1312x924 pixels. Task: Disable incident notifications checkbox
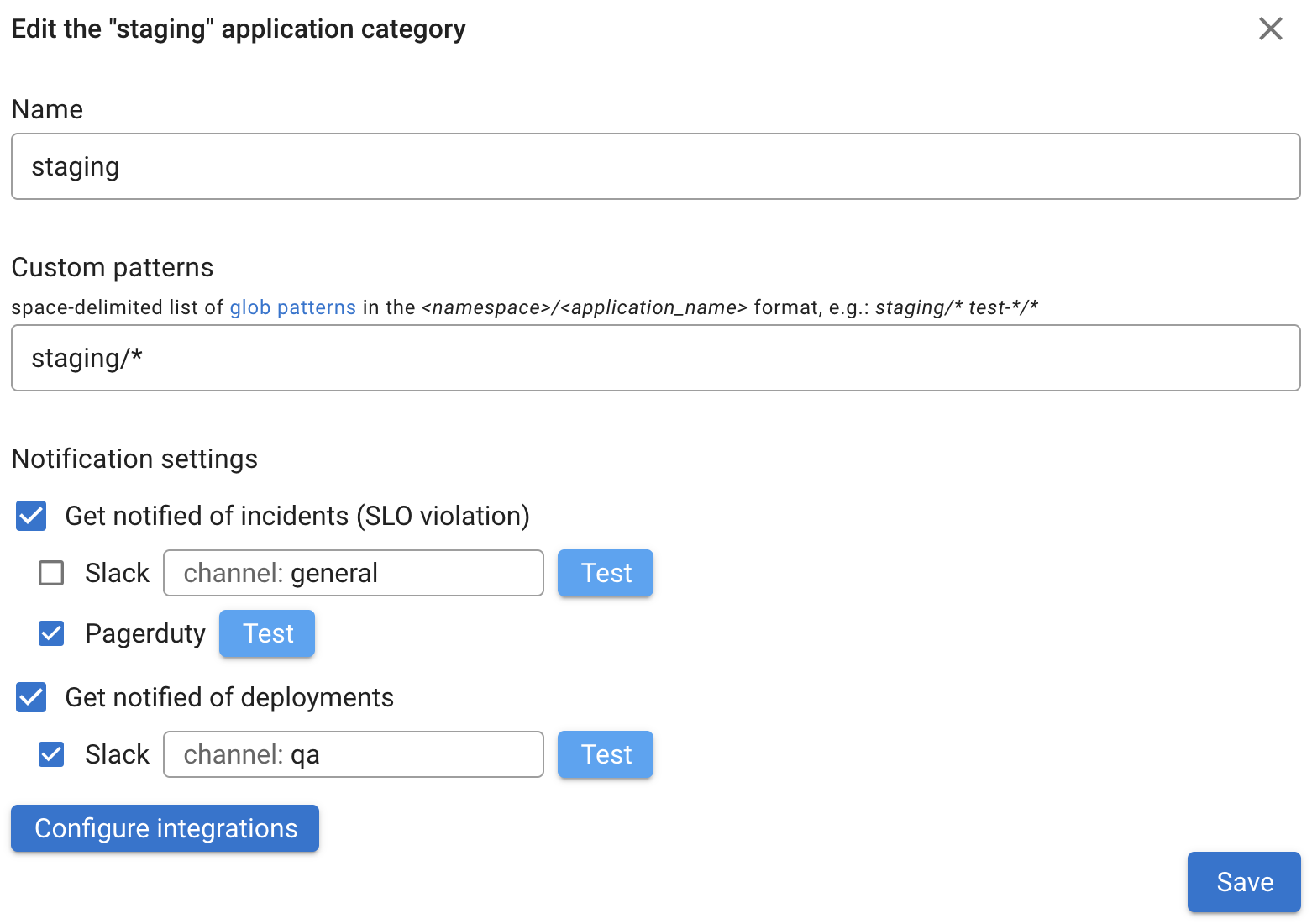[x=30, y=516]
